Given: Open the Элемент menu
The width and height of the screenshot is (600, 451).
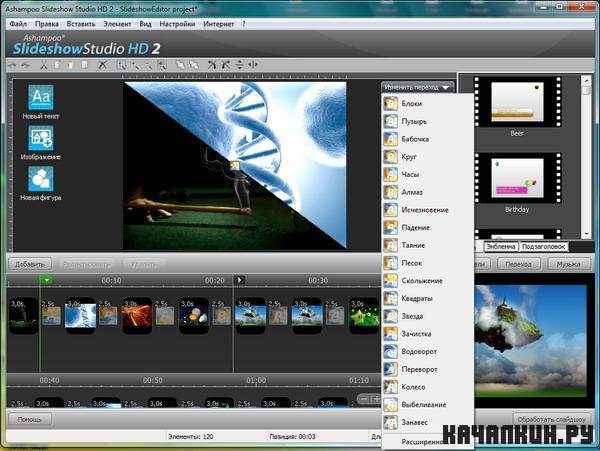Looking at the screenshot, I should (x=117, y=24).
